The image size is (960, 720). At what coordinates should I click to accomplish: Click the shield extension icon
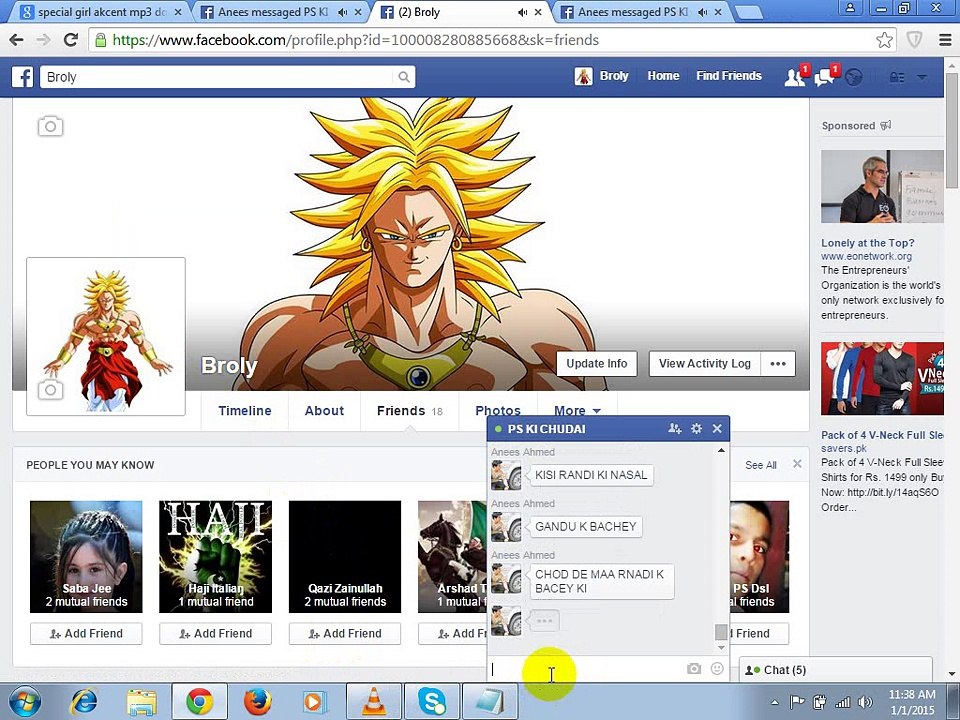(x=914, y=40)
